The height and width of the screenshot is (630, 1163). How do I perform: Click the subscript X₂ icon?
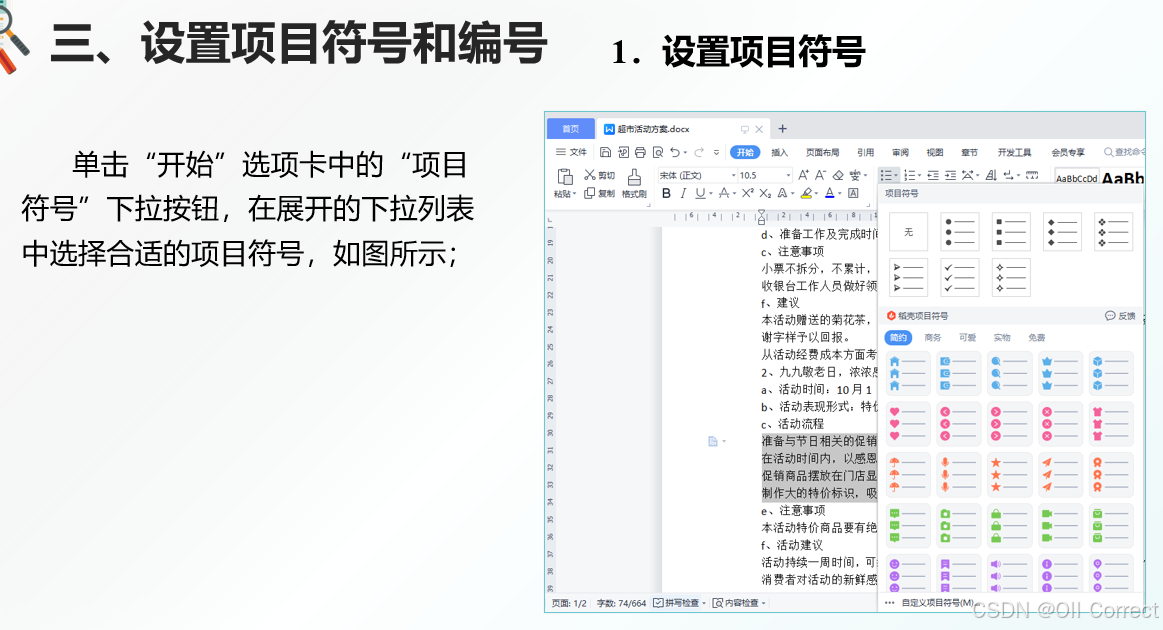coord(765,193)
